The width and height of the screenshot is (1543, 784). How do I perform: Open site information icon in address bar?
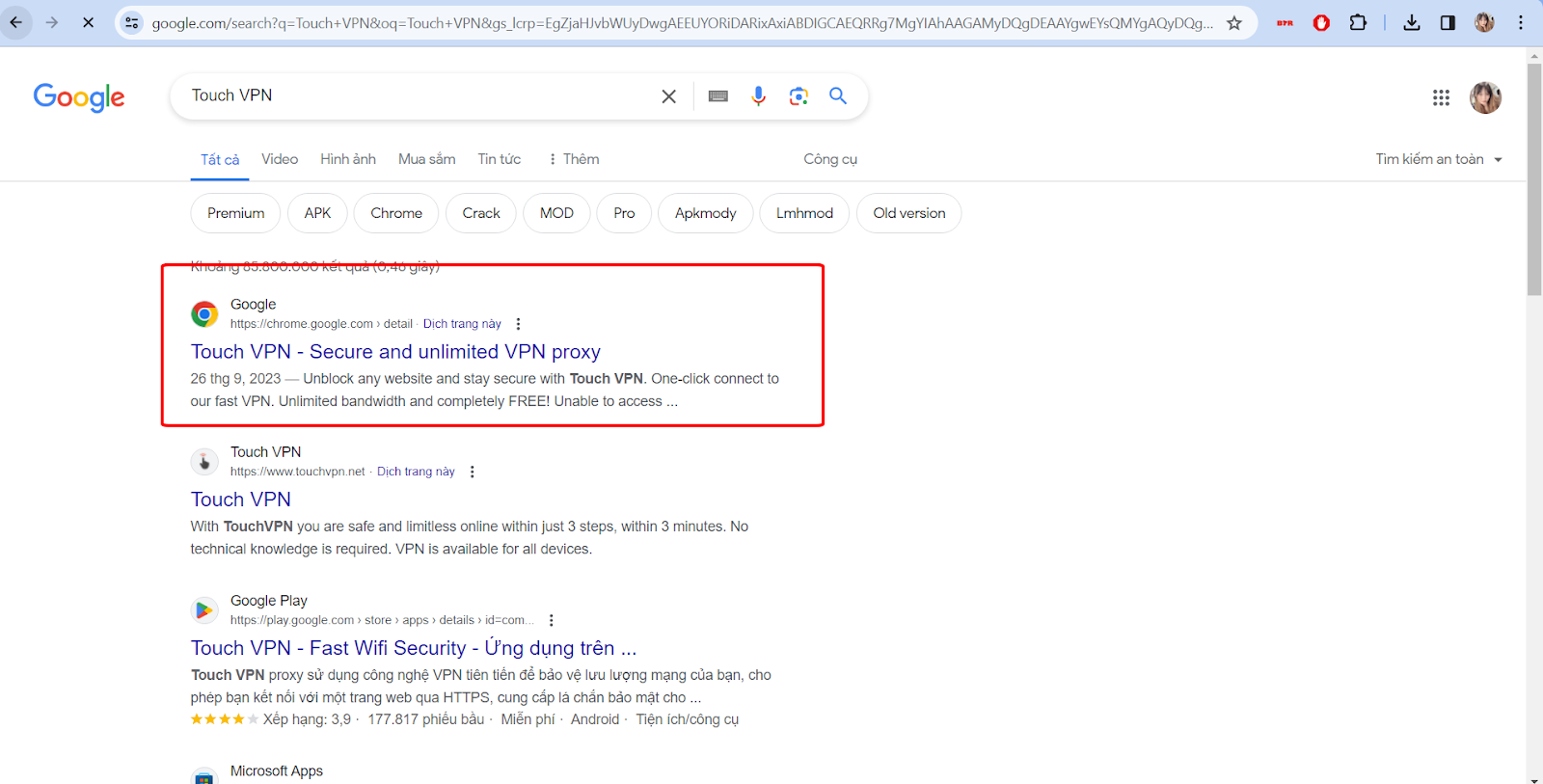point(132,22)
